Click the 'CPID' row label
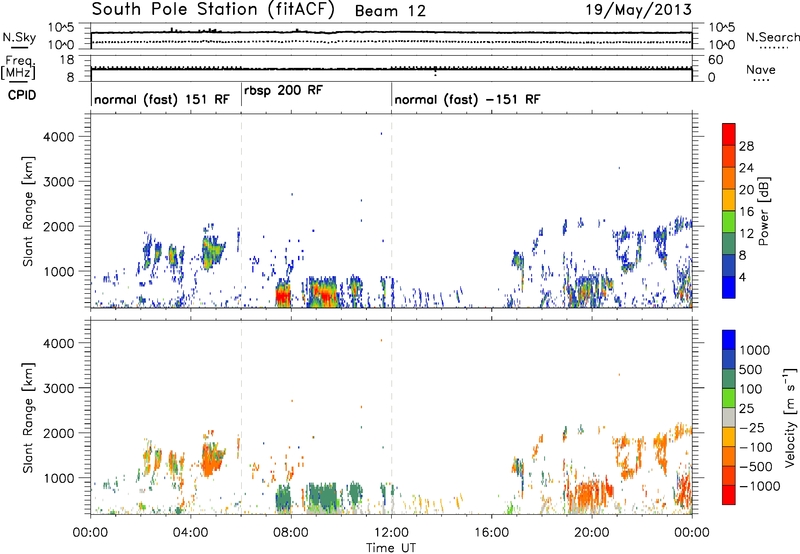The image size is (800, 554). click(x=22, y=95)
